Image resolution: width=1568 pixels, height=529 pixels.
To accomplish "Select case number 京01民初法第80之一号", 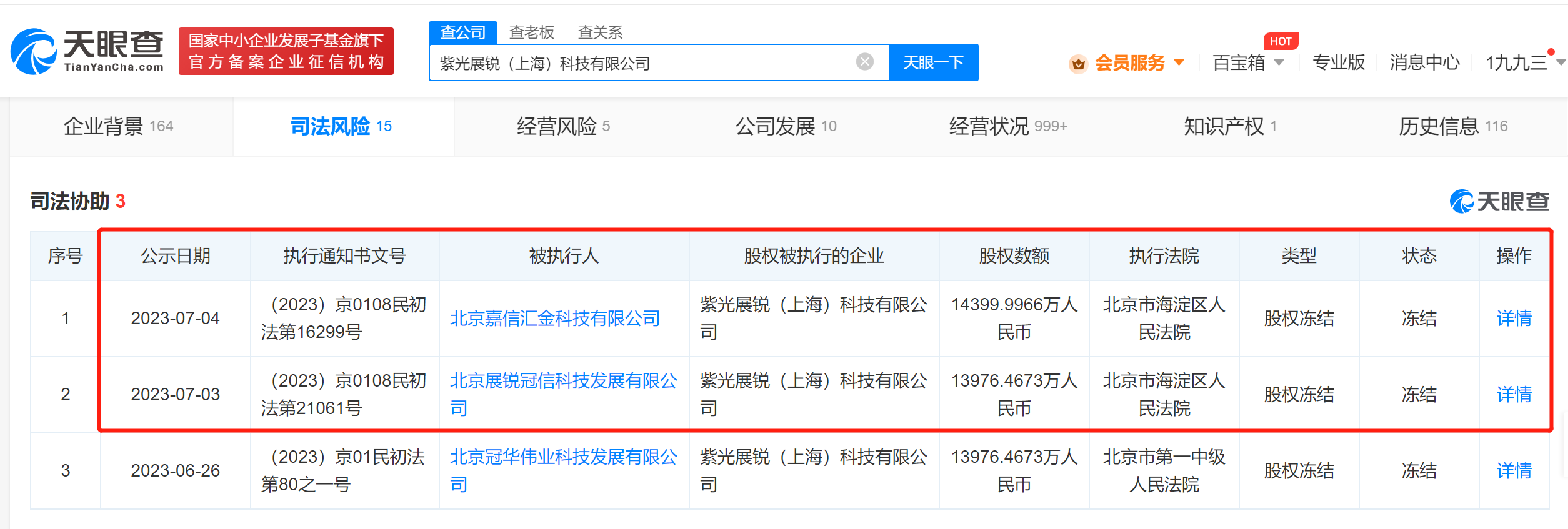I will pyautogui.click(x=344, y=470).
